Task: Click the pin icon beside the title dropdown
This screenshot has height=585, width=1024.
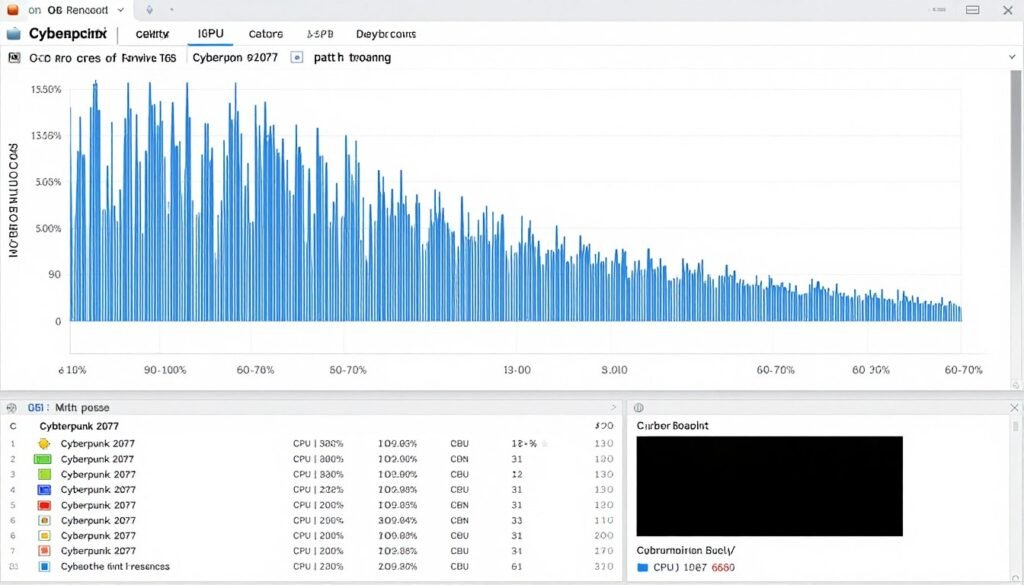Action: coord(150,10)
